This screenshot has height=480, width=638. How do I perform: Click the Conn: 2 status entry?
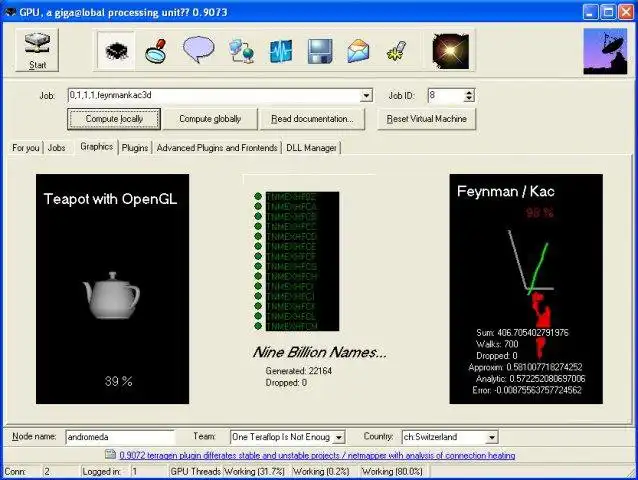tap(39, 472)
